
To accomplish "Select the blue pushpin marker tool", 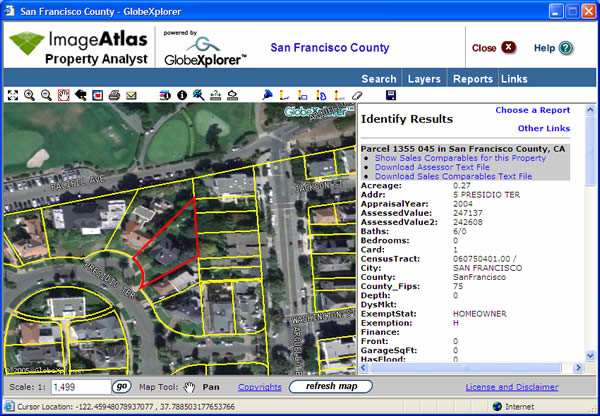I will tap(267, 95).
